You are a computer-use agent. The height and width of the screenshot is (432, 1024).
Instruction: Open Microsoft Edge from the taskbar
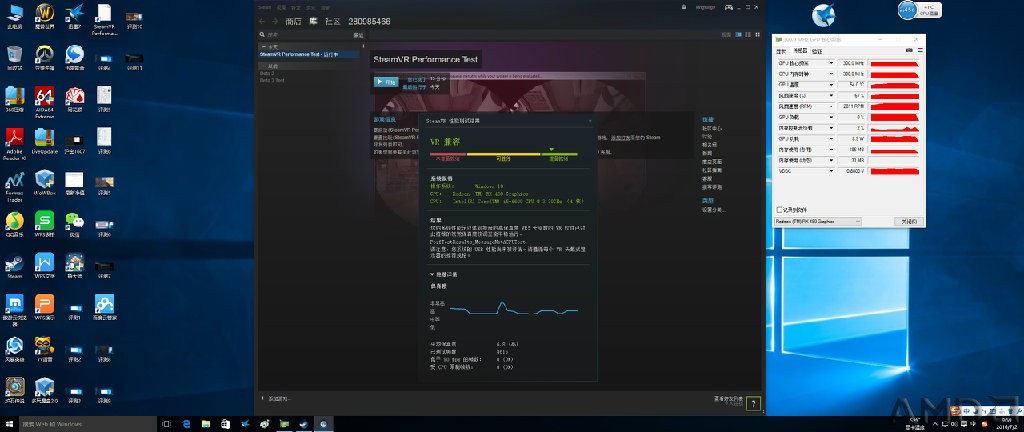pos(186,424)
